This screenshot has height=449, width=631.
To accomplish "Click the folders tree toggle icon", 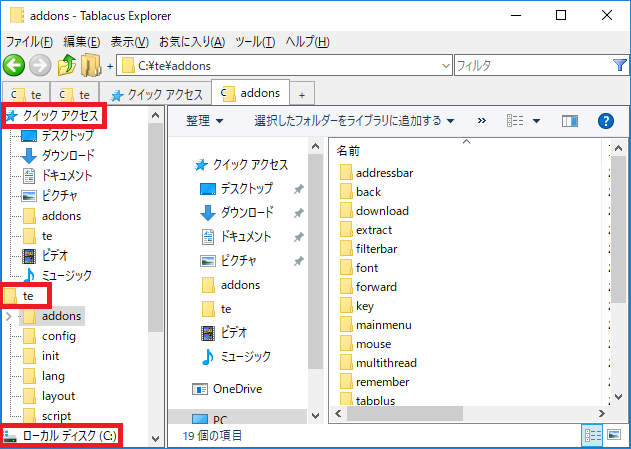I will click(x=91, y=65).
